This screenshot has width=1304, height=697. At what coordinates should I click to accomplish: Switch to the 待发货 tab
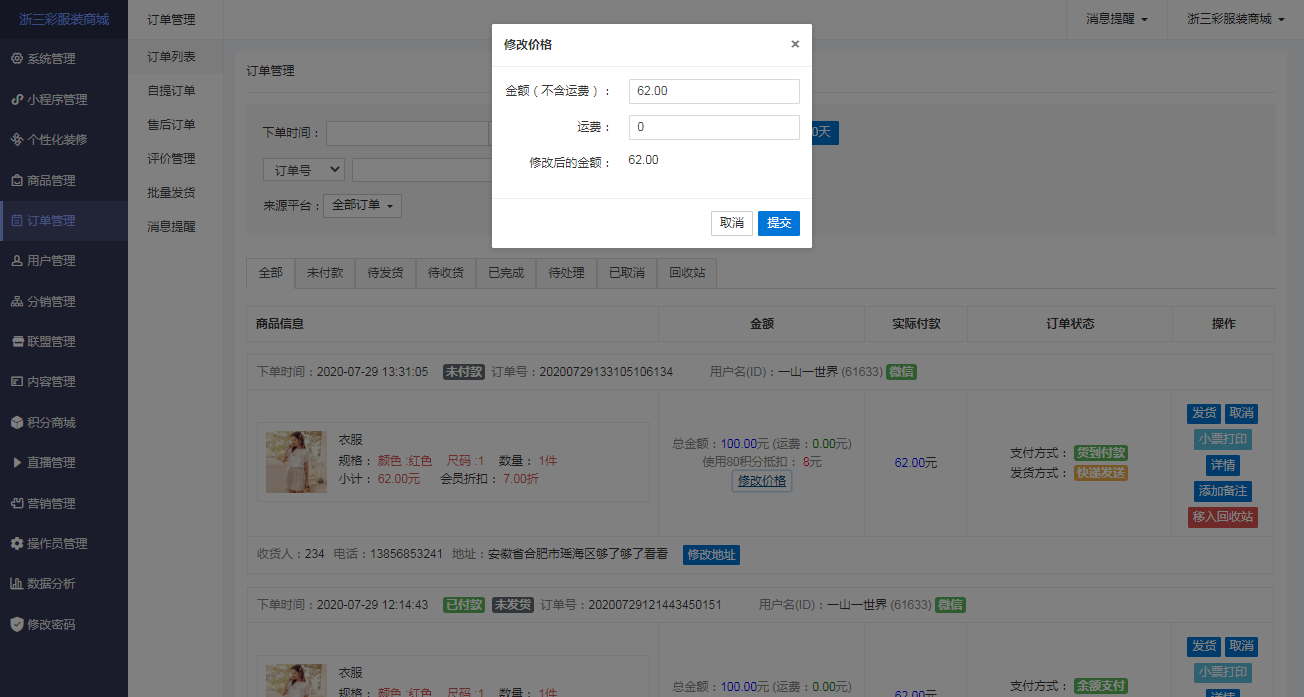point(385,273)
